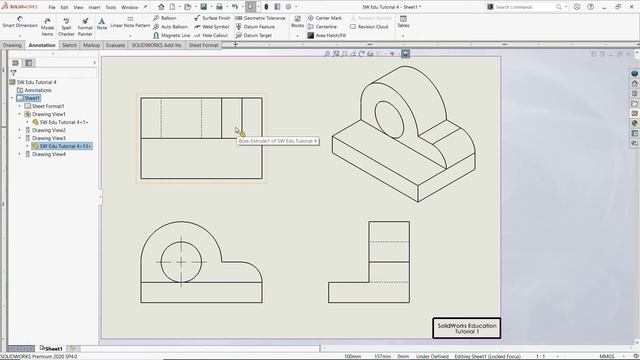
Task: Collapse the Drawing View1 node
Action: click(20, 114)
